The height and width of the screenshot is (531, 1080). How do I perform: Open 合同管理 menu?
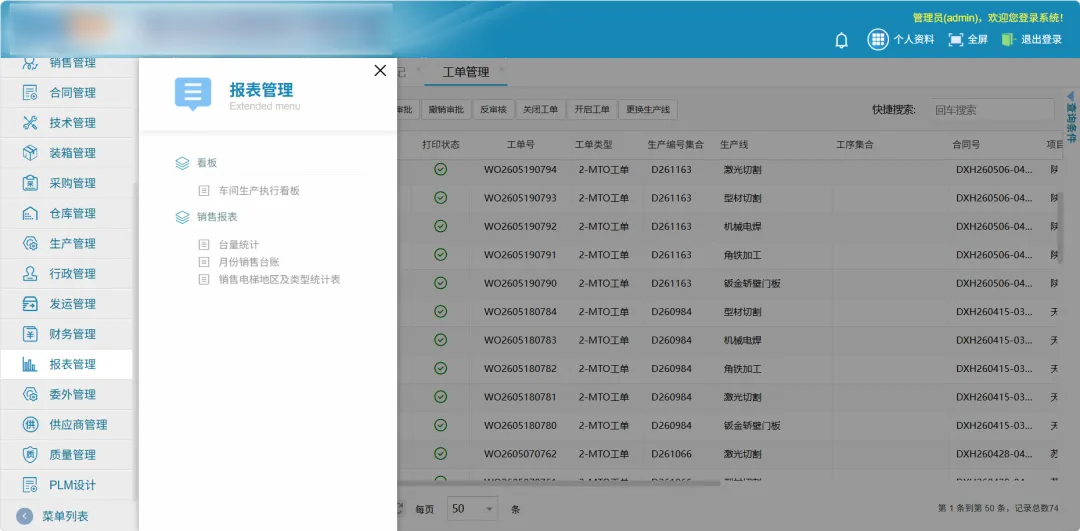(x=72, y=93)
